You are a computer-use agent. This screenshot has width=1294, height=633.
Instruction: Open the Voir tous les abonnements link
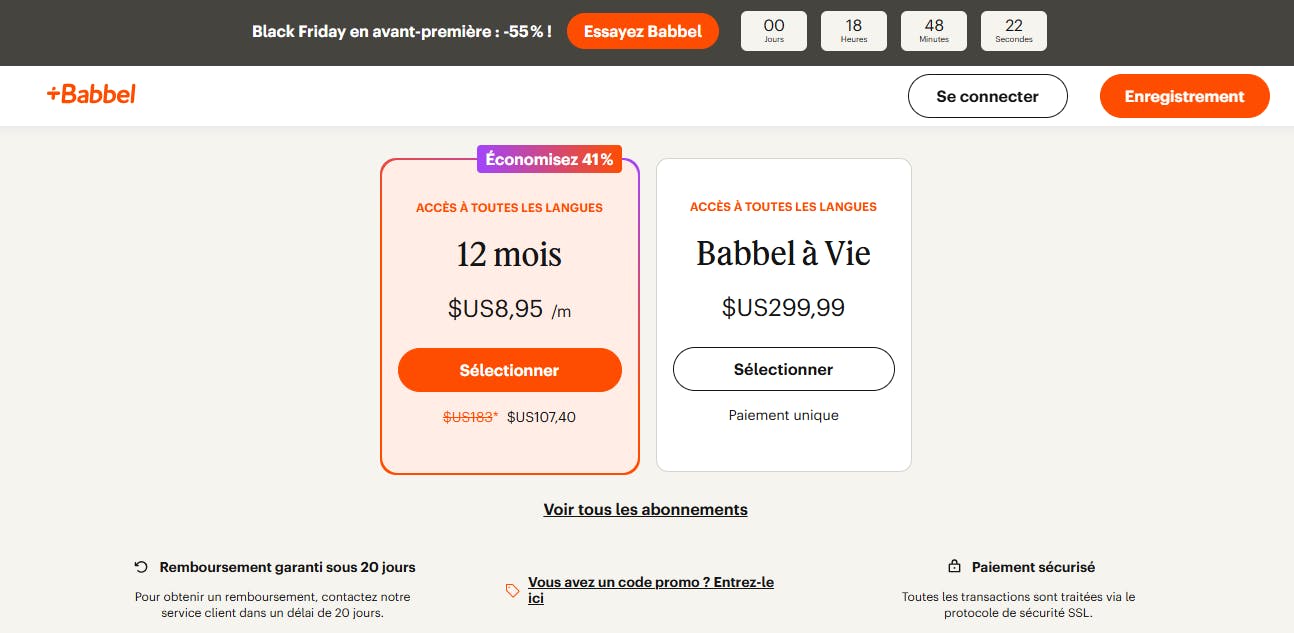pyautogui.click(x=645, y=510)
